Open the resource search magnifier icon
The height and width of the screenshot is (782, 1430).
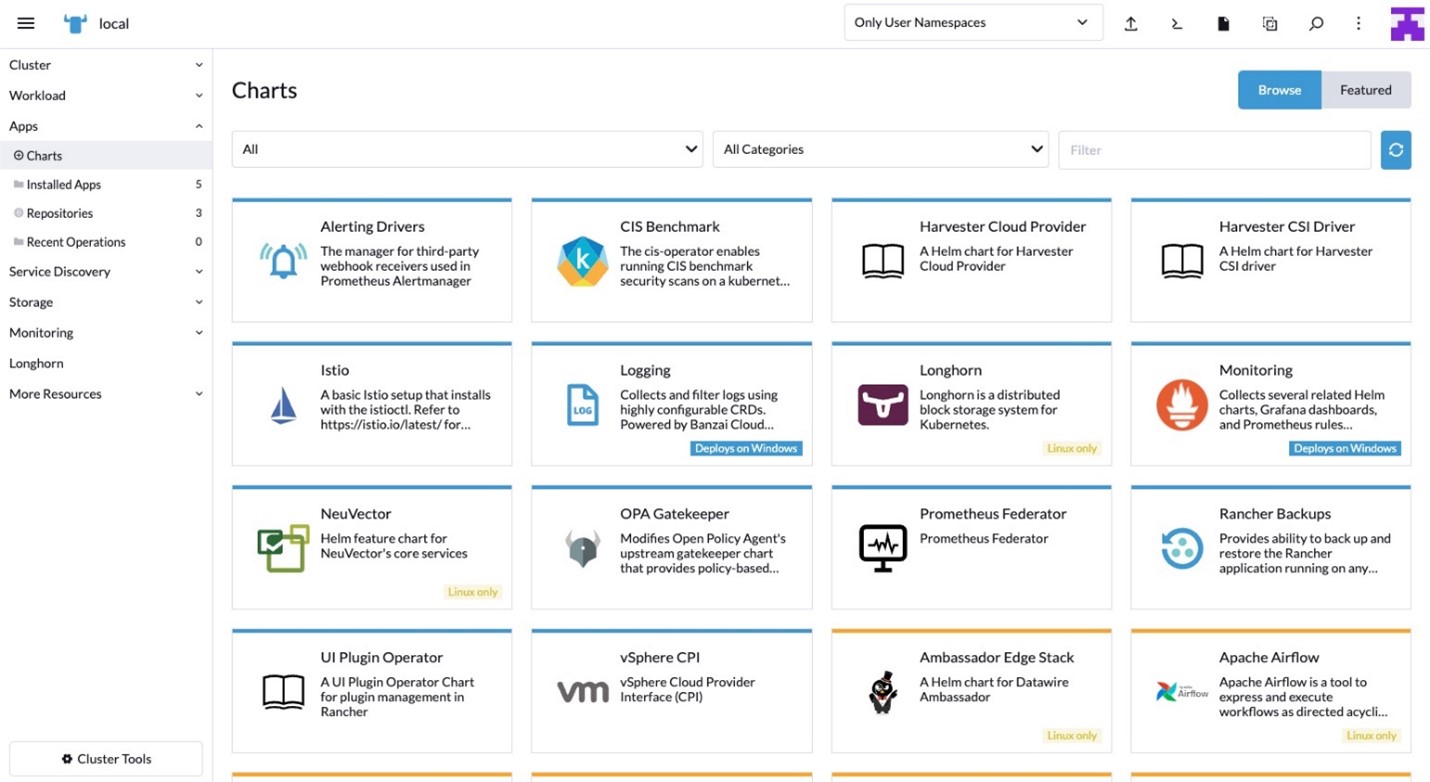click(x=1316, y=23)
